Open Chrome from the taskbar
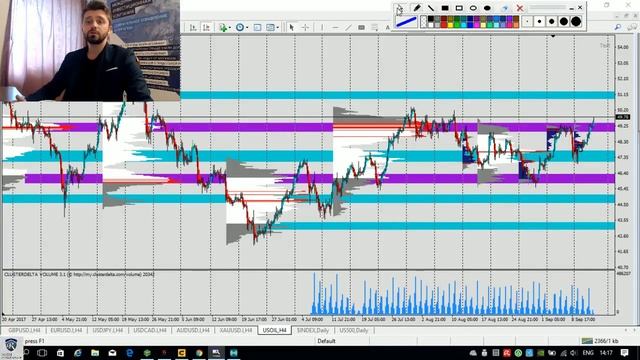This screenshot has width=640, height=360. pyautogui.click(x=199, y=353)
